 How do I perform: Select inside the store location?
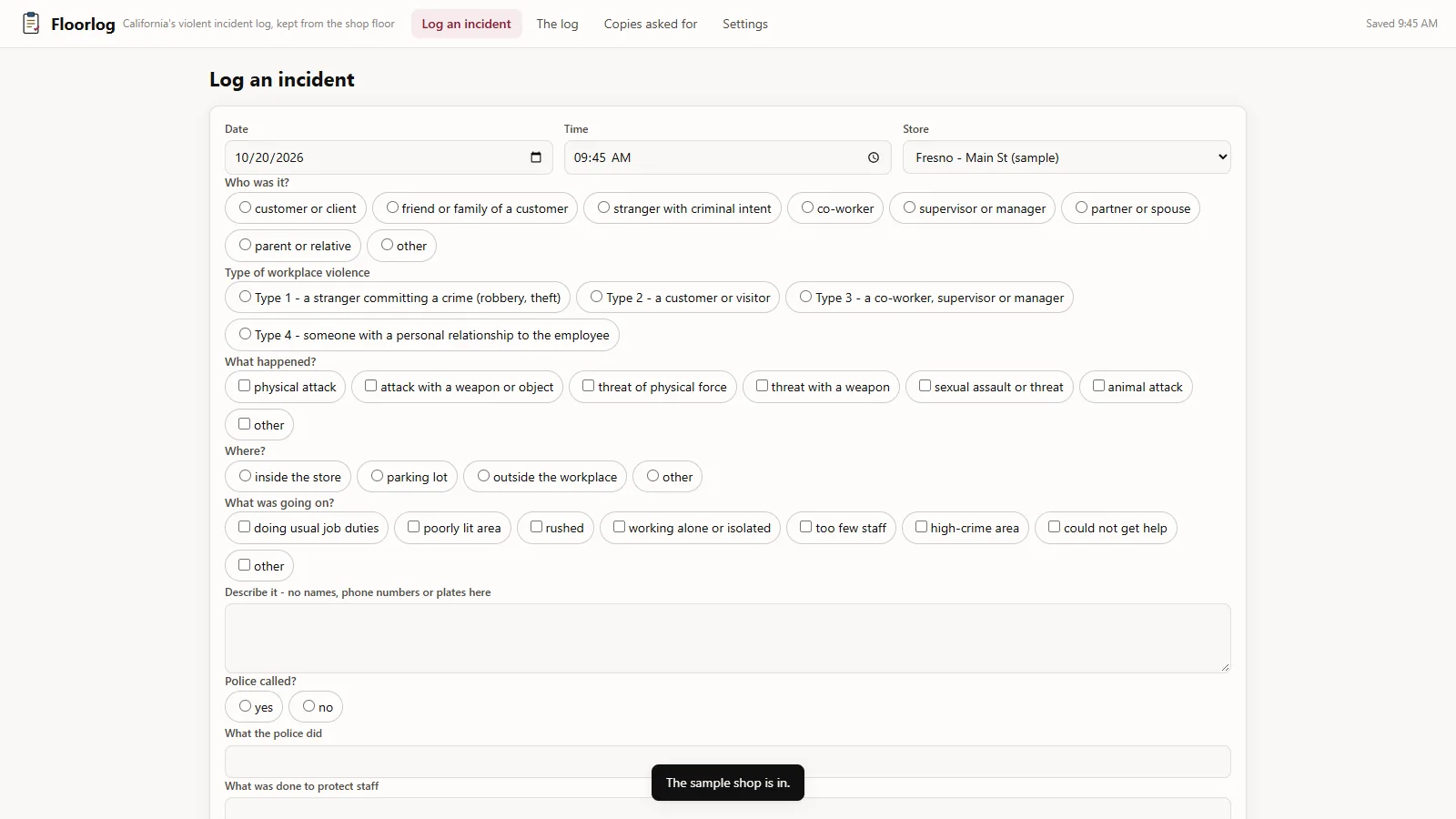pos(288,477)
